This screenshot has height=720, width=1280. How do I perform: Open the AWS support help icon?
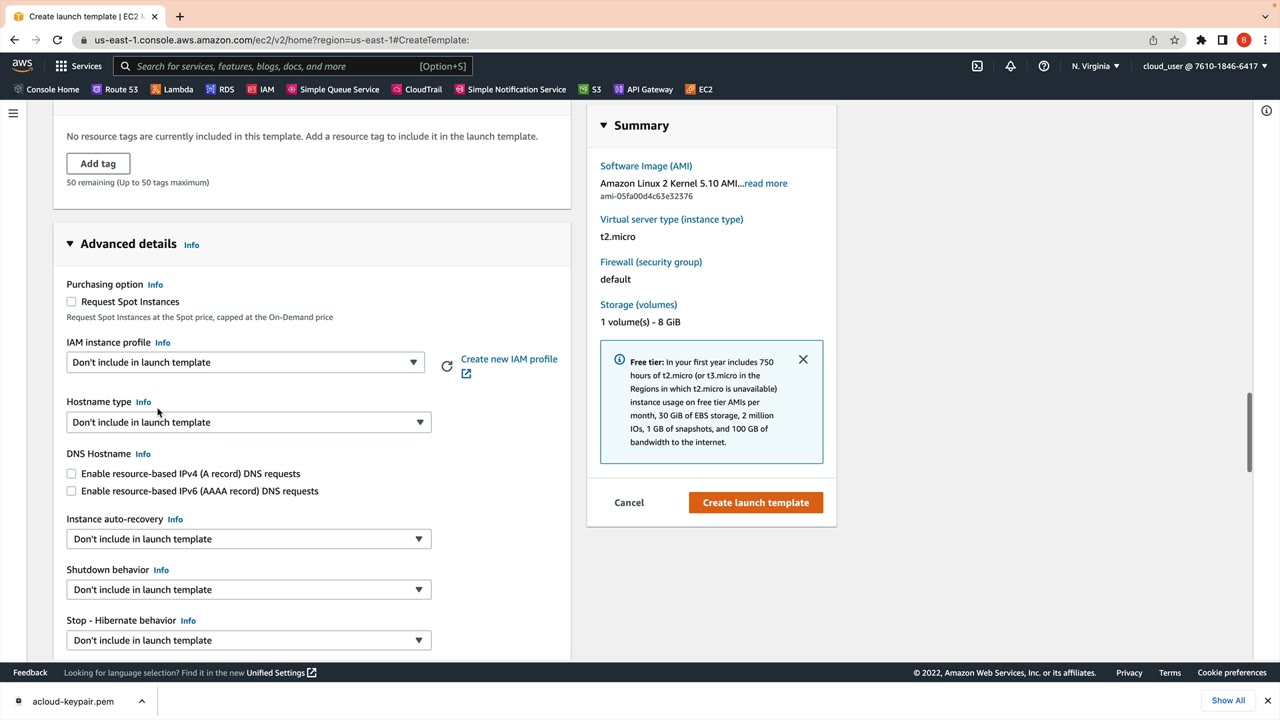pos(1044,66)
